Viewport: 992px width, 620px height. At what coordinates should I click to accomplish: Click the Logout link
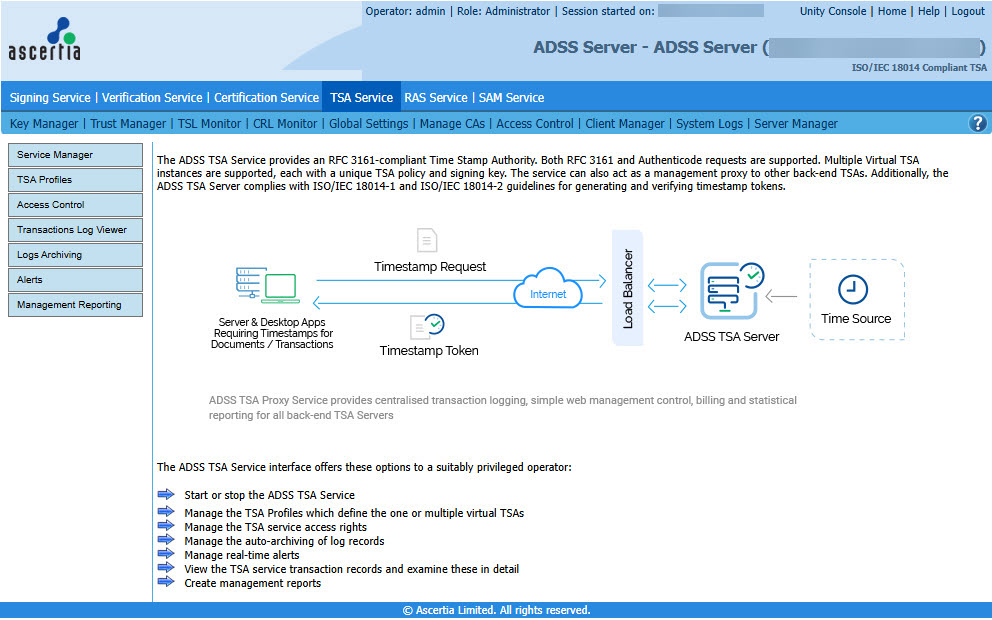pos(967,11)
